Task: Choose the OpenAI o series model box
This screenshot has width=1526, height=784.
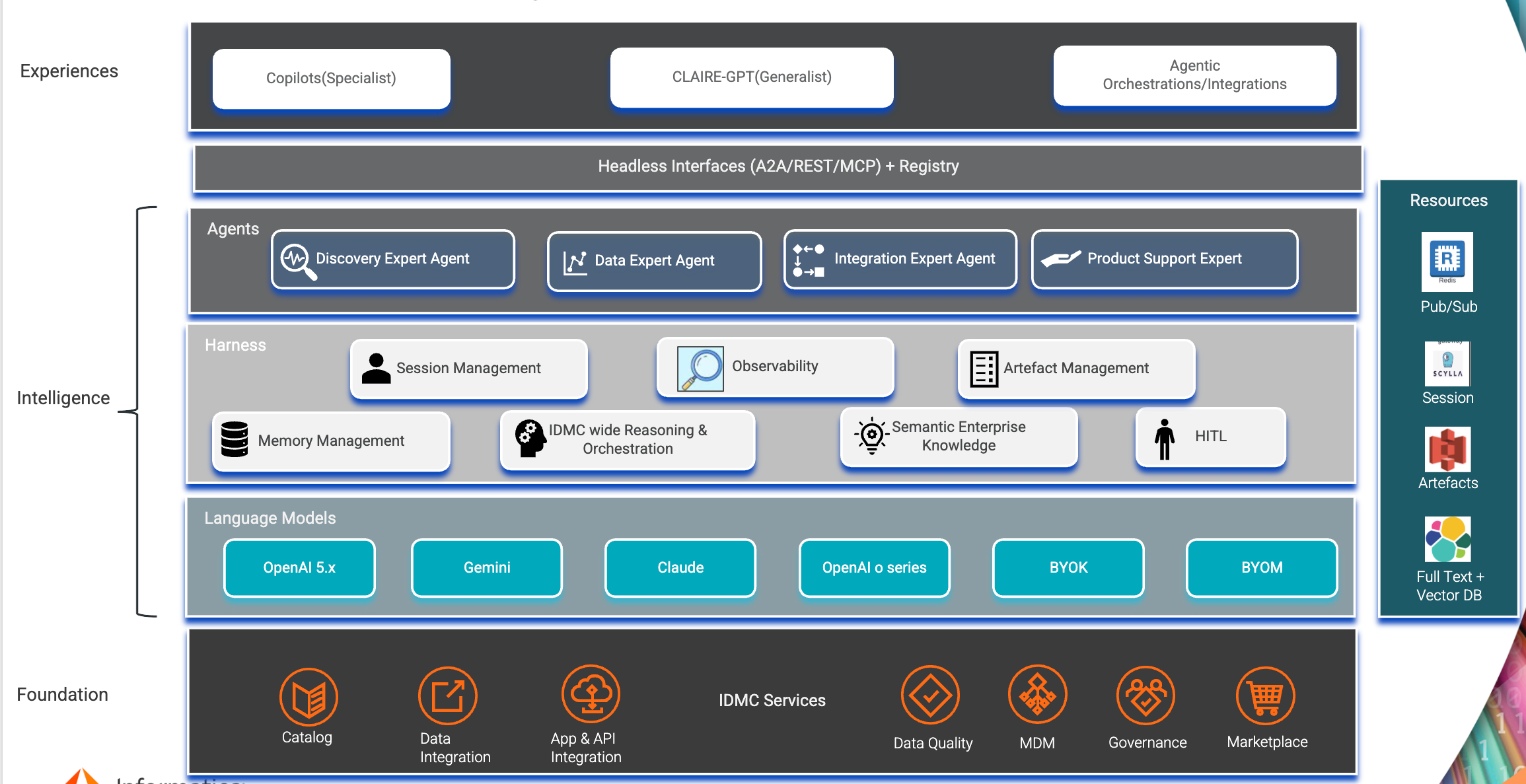Action: (x=875, y=568)
